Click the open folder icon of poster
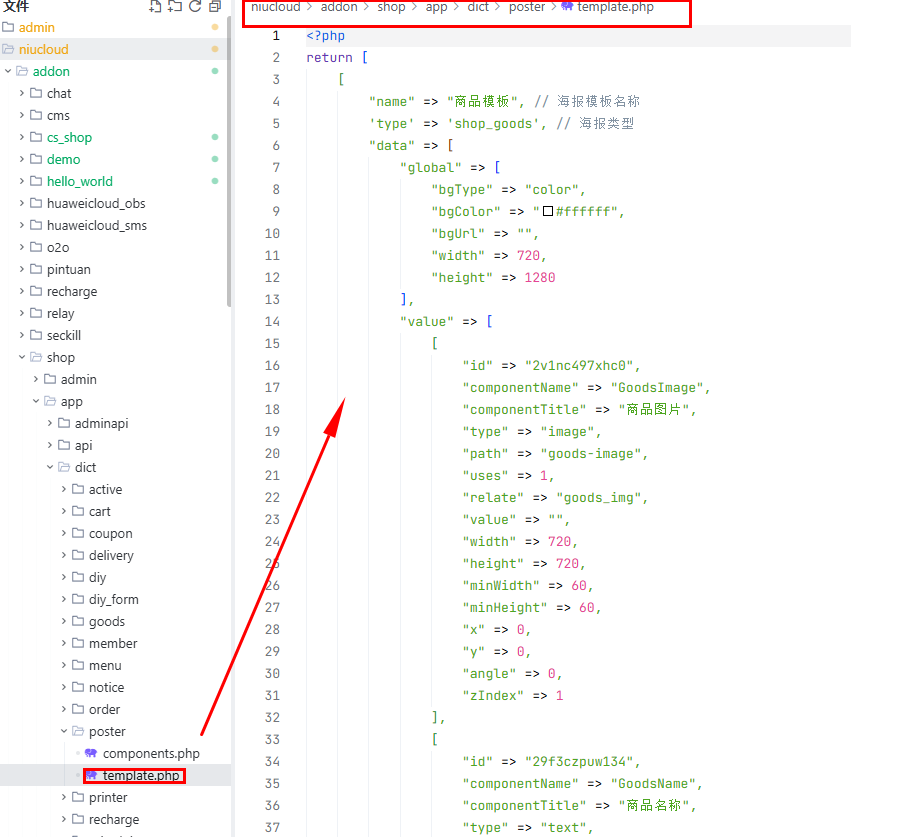 (78, 731)
